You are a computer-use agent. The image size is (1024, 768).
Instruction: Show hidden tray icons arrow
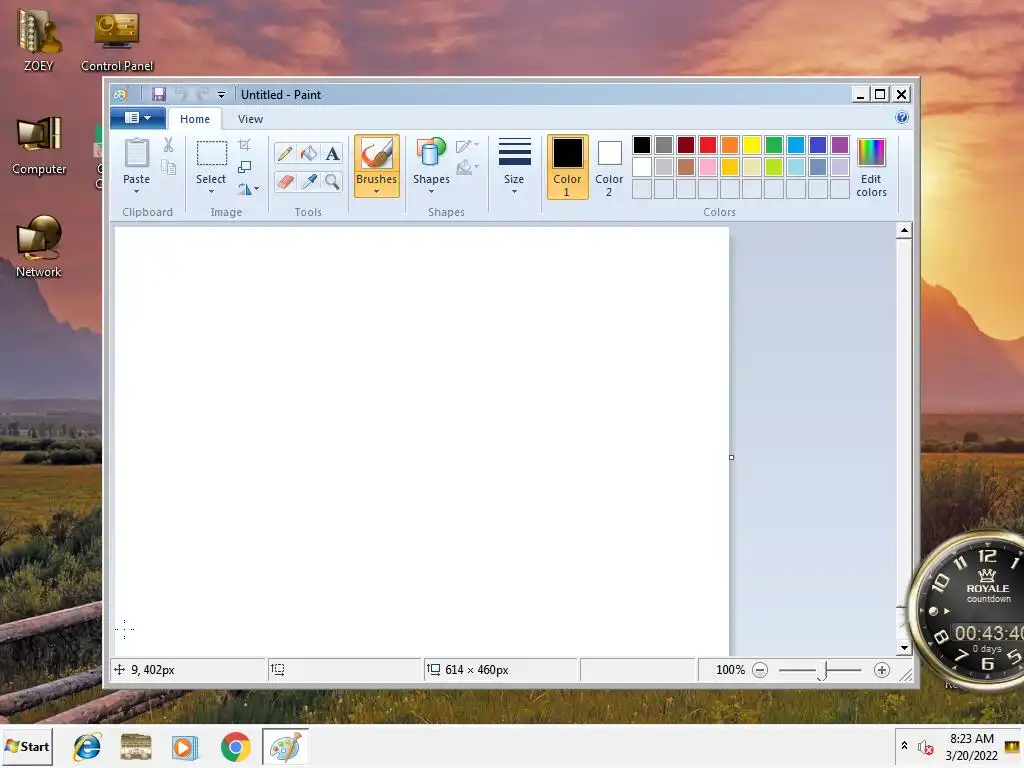tap(904, 745)
